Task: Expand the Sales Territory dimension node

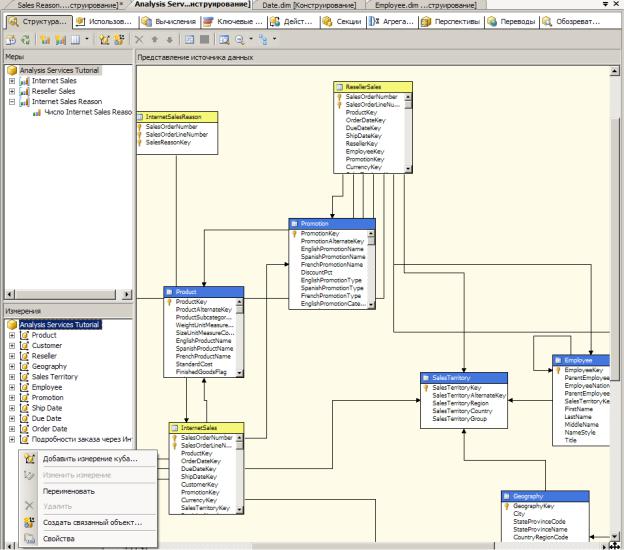Action: point(12,376)
